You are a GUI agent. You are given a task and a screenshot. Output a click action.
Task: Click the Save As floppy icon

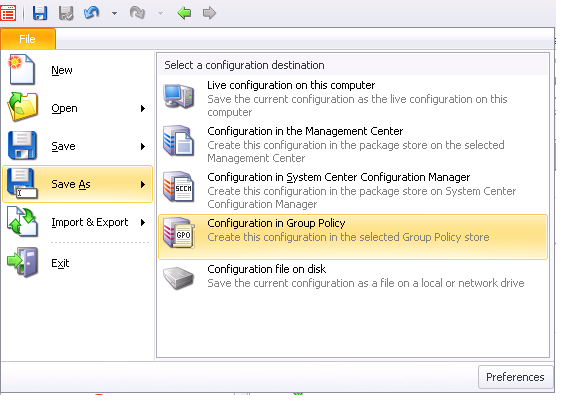pyautogui.click(x=22, y=184)
